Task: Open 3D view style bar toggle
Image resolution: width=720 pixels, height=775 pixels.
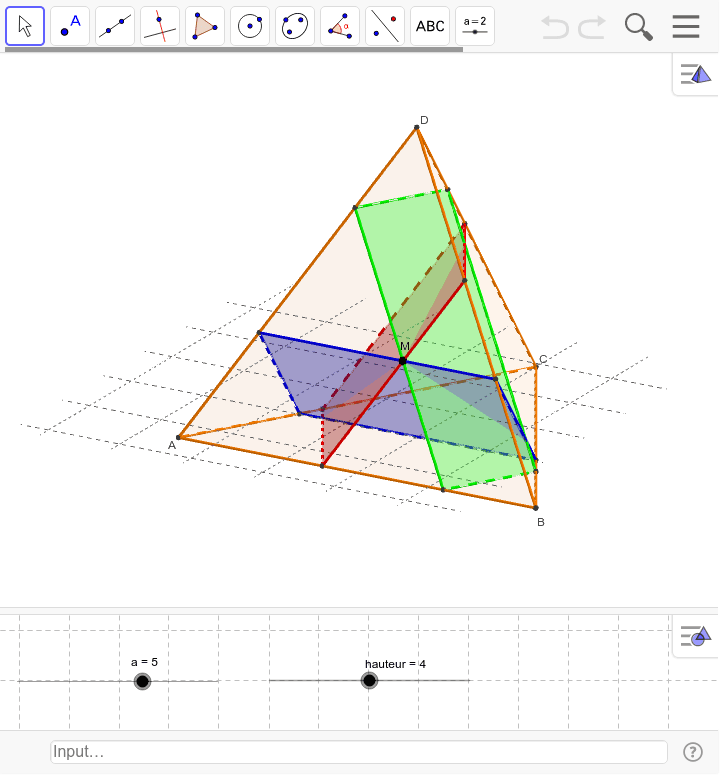Action: tap(695, 75)
